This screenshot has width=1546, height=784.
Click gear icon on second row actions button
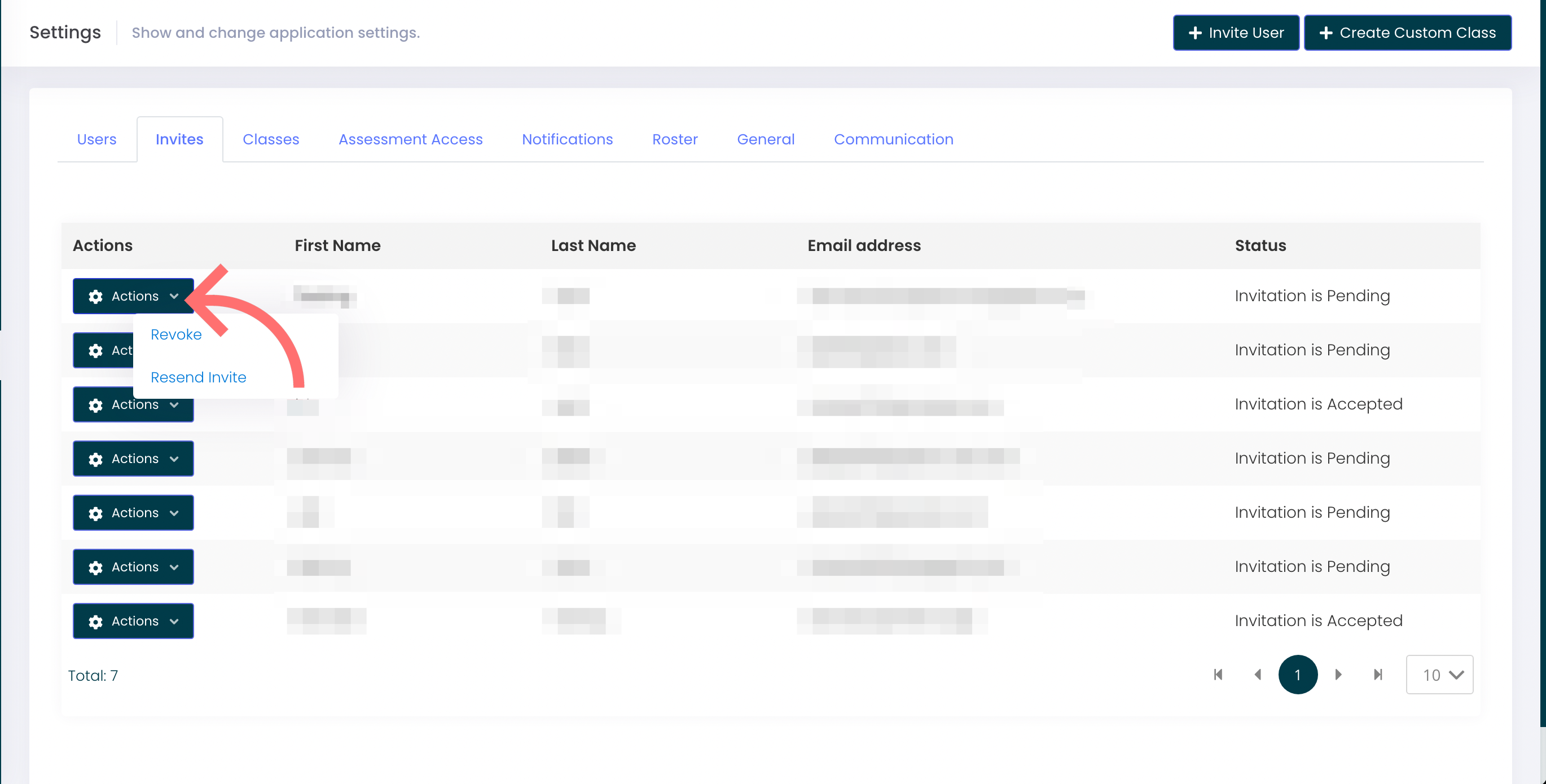click(95, 350)
